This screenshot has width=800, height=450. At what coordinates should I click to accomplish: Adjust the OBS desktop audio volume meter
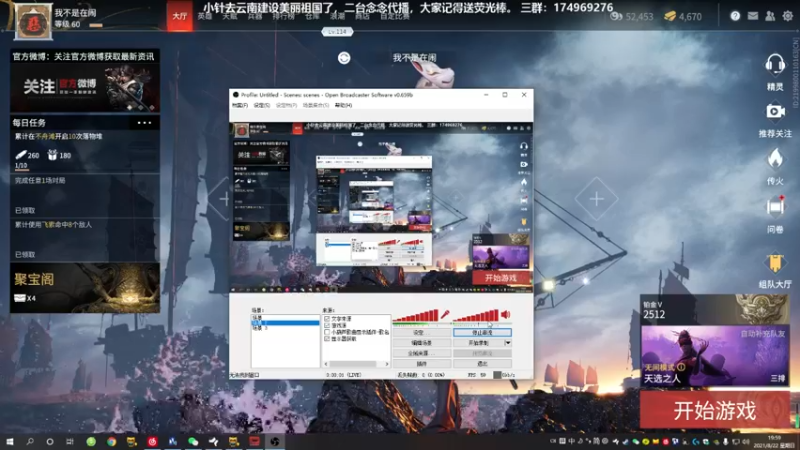click(476, 315)
